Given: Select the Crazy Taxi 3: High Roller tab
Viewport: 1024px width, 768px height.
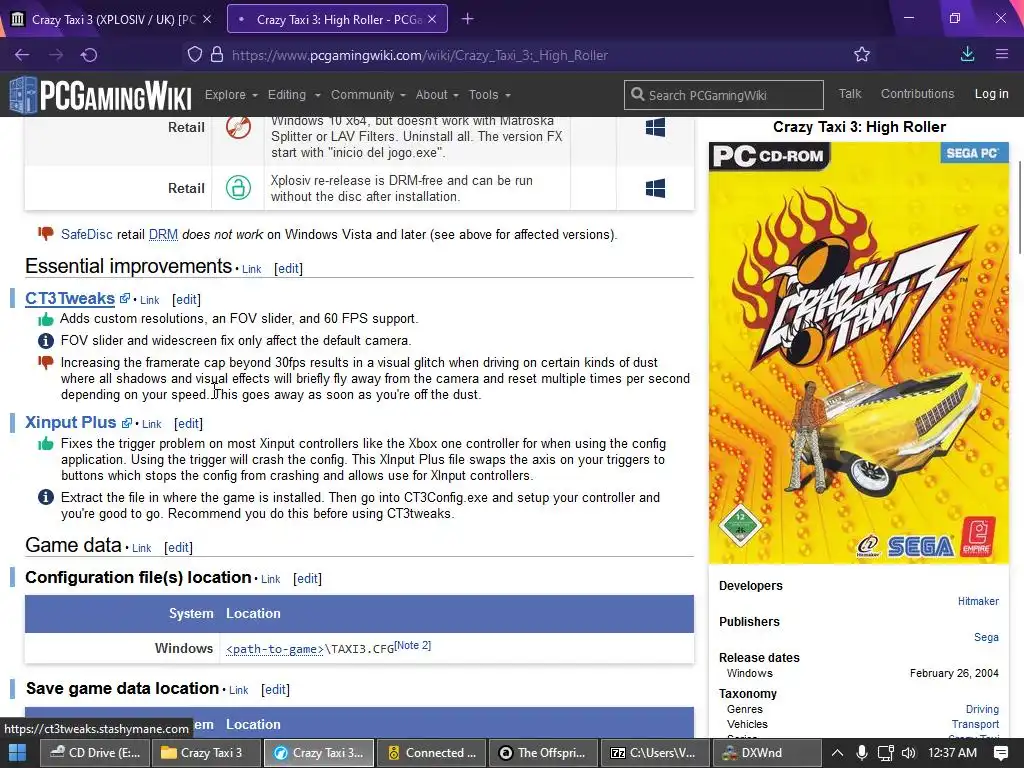Looking at the screenshot, I should pos(337,19).
